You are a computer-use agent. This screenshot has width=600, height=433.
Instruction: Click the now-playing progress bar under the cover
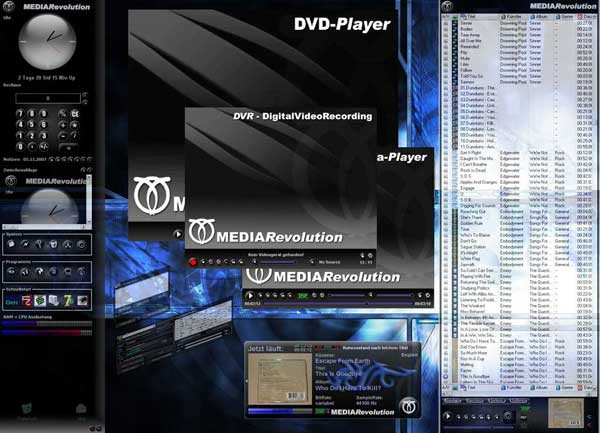point(280,411)
